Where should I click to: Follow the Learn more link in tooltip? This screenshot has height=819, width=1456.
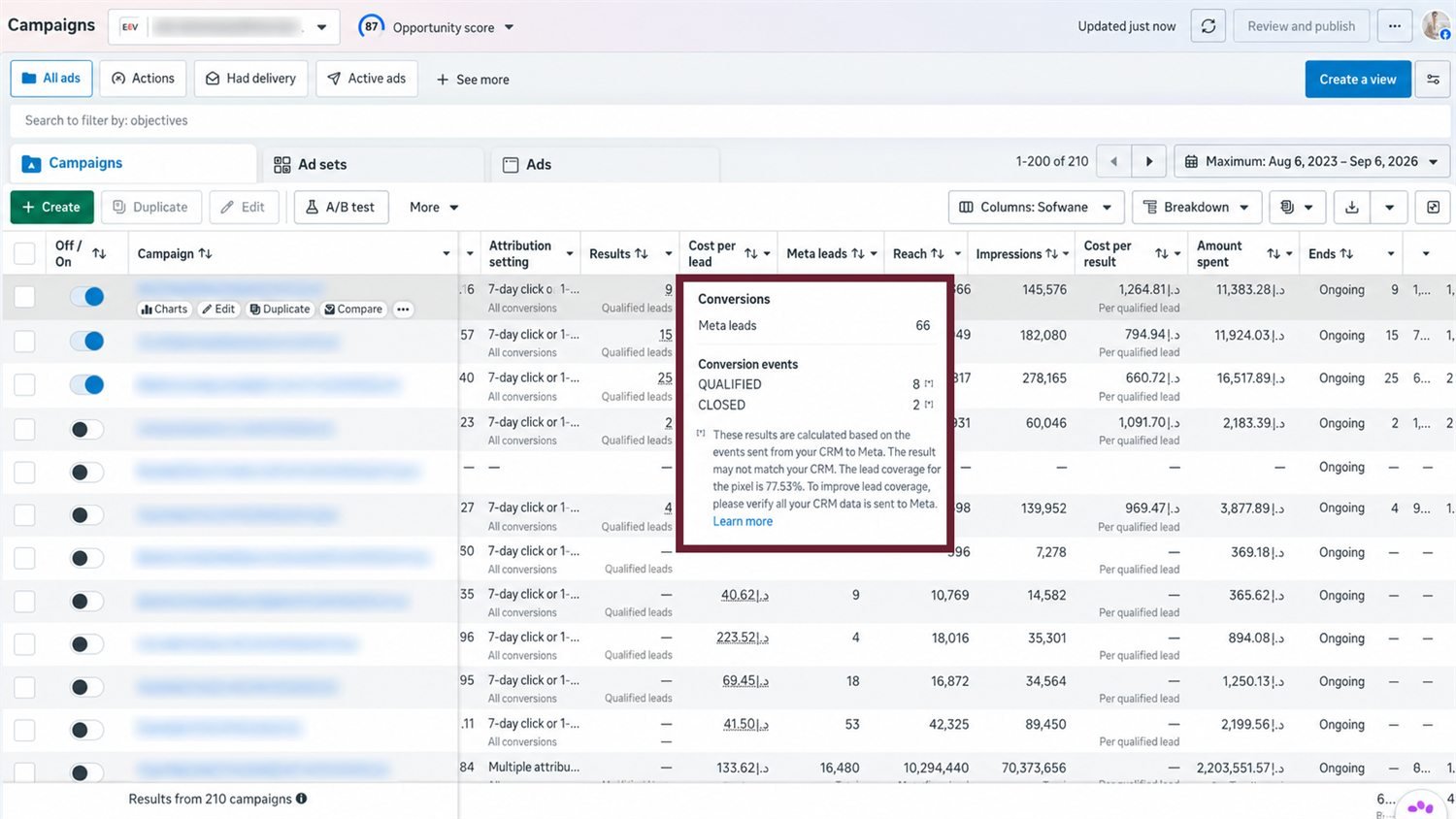click(x=743, y=521)
